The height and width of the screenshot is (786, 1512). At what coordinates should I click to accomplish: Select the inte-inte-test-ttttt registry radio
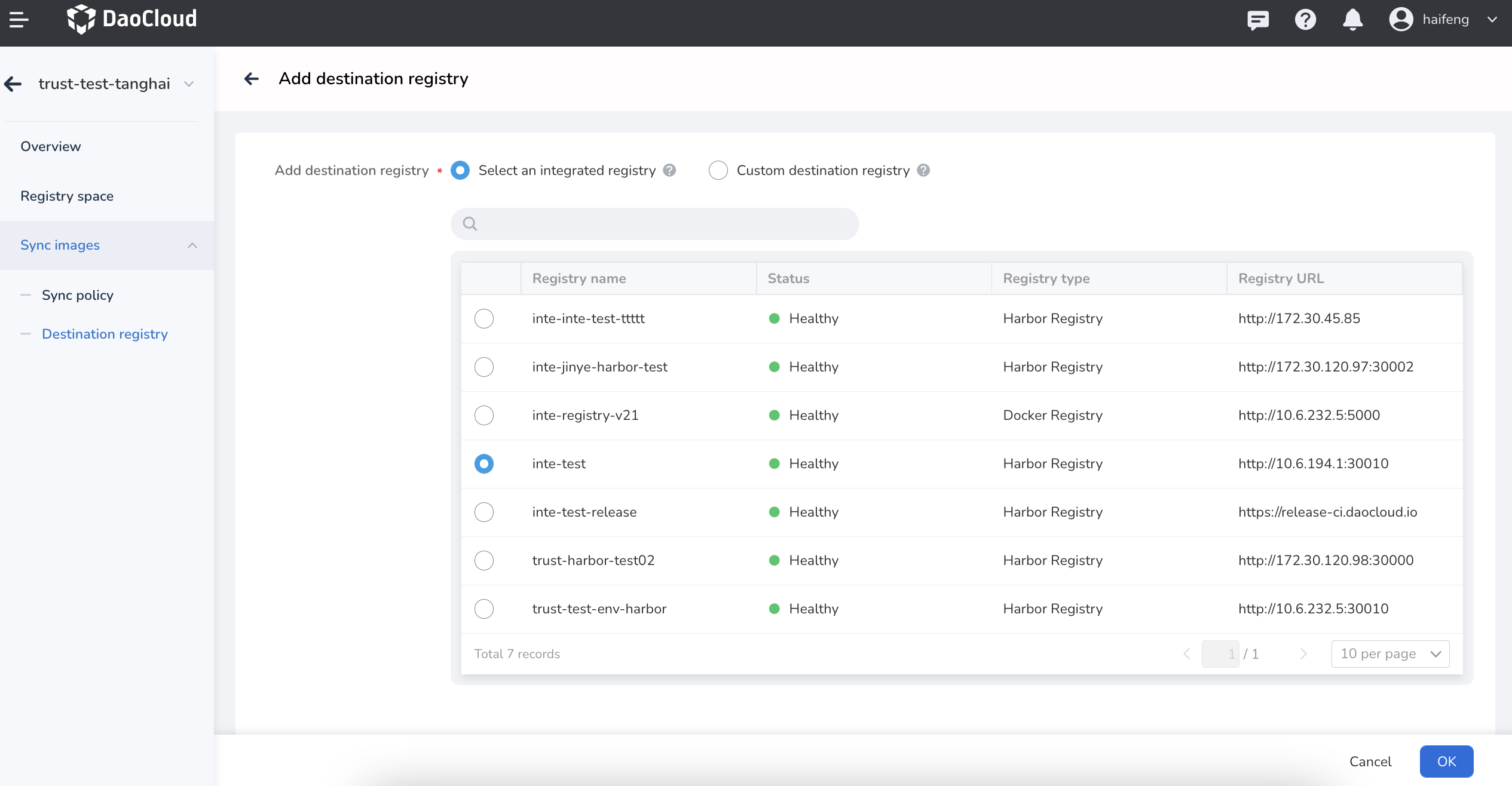tap(484, 318)
